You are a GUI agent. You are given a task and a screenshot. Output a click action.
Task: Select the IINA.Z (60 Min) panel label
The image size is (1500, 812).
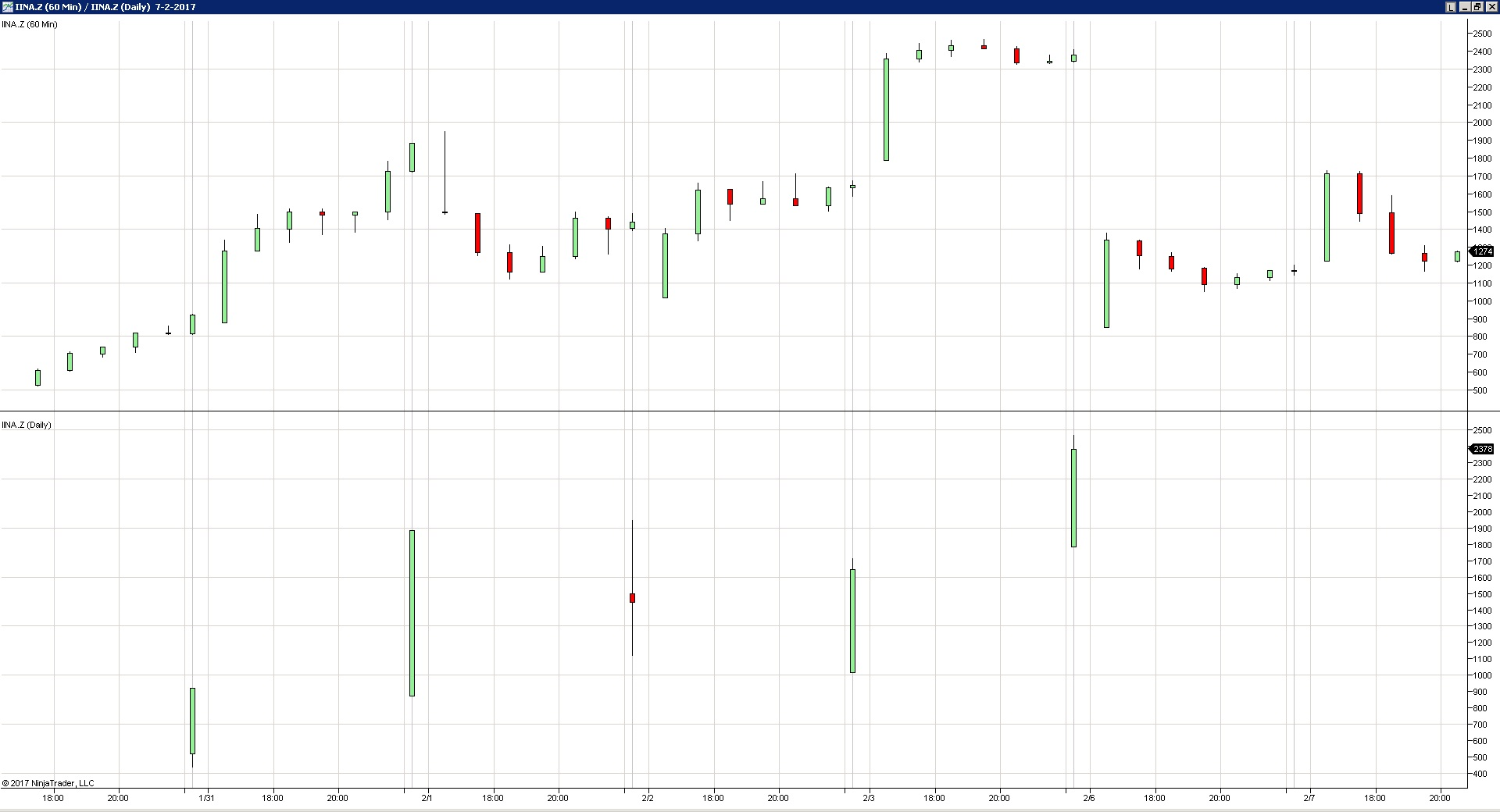pos(30,24)
